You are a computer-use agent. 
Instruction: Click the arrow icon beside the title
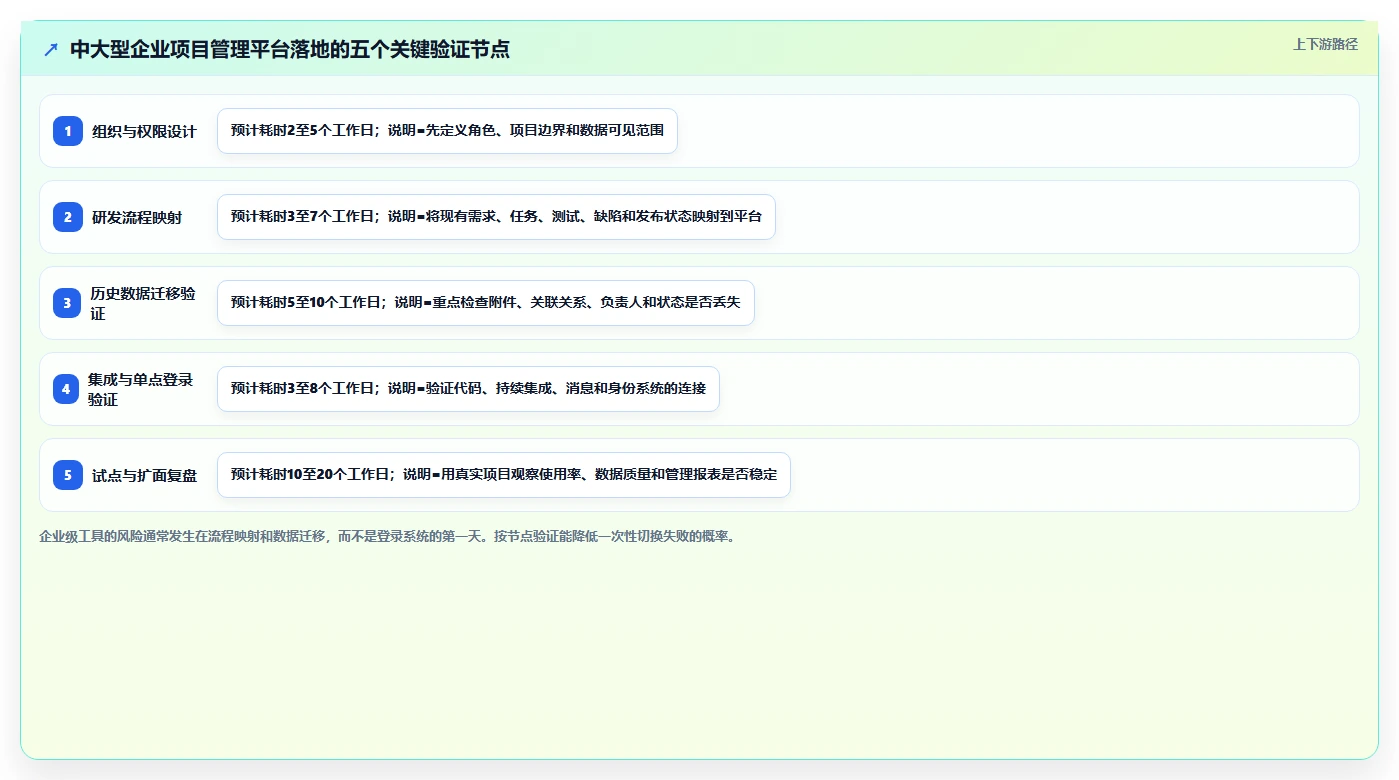point(51,49)
